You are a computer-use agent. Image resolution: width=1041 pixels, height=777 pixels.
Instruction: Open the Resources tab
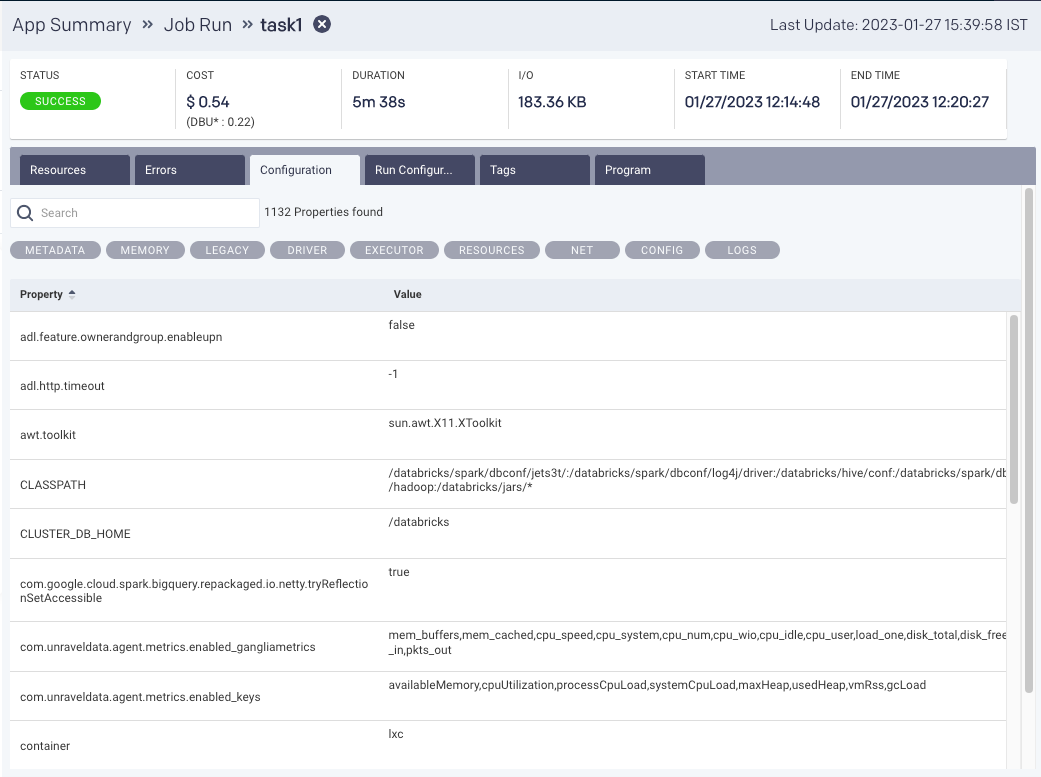pyautogui.click(x=74, y=169)
